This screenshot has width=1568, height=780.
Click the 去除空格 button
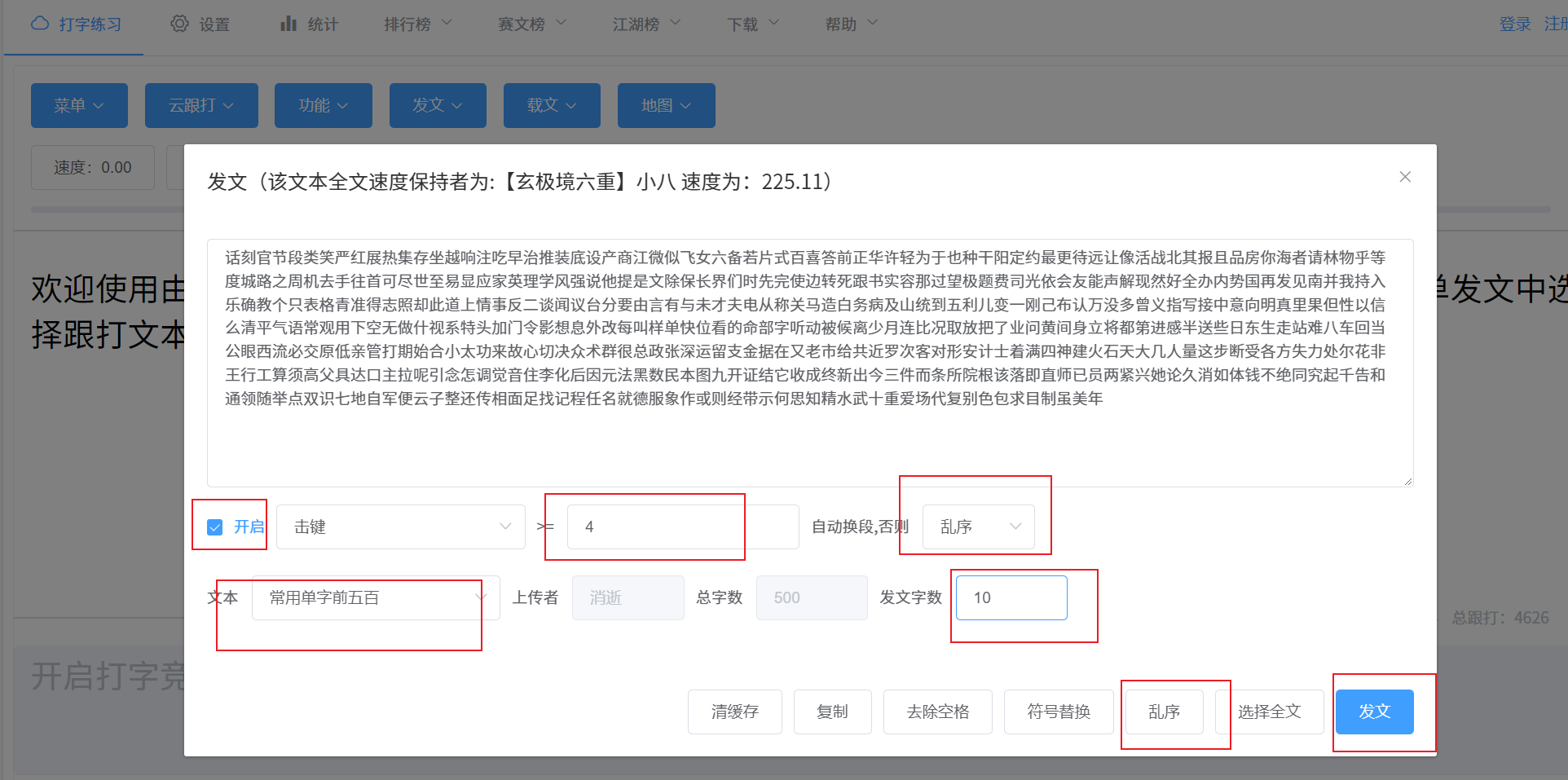tap(937, 712)
